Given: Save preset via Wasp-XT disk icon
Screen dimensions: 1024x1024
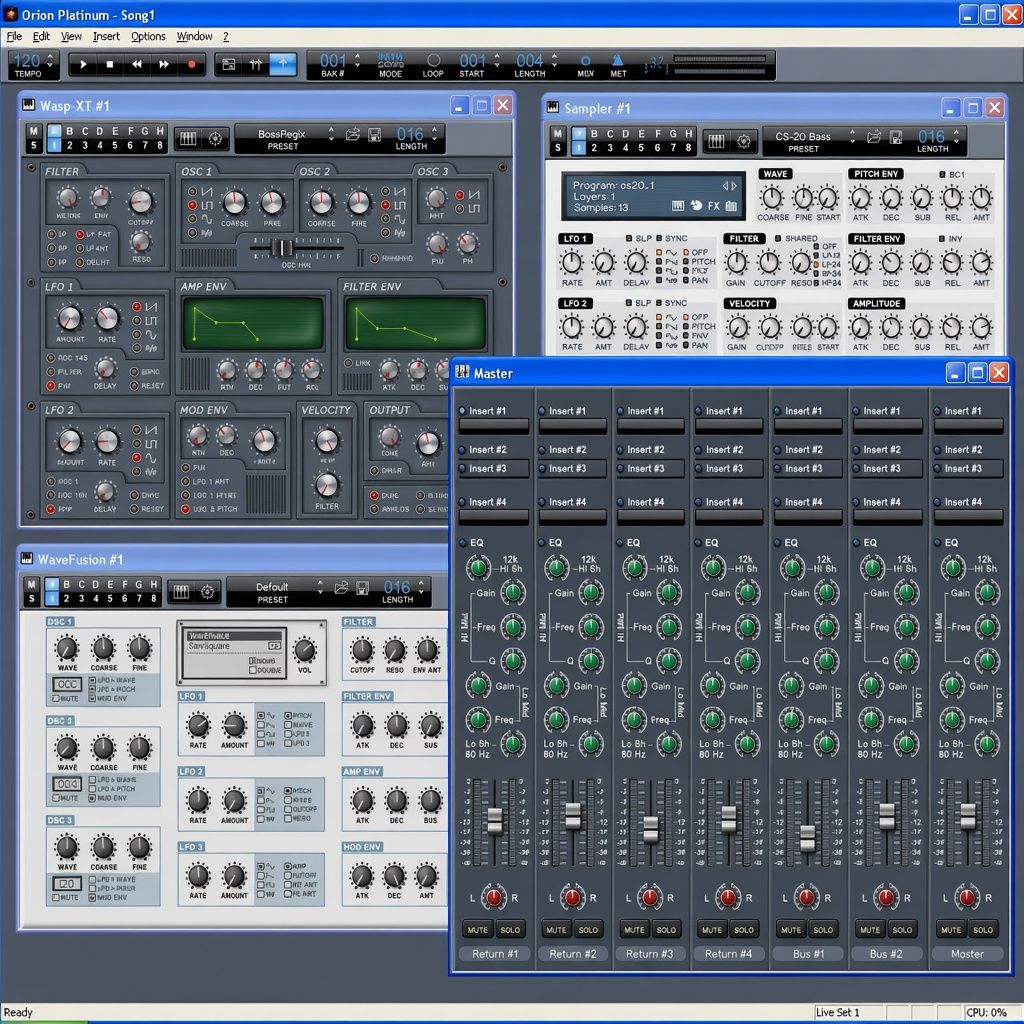Looking at the screenshot, I should 375,135.
